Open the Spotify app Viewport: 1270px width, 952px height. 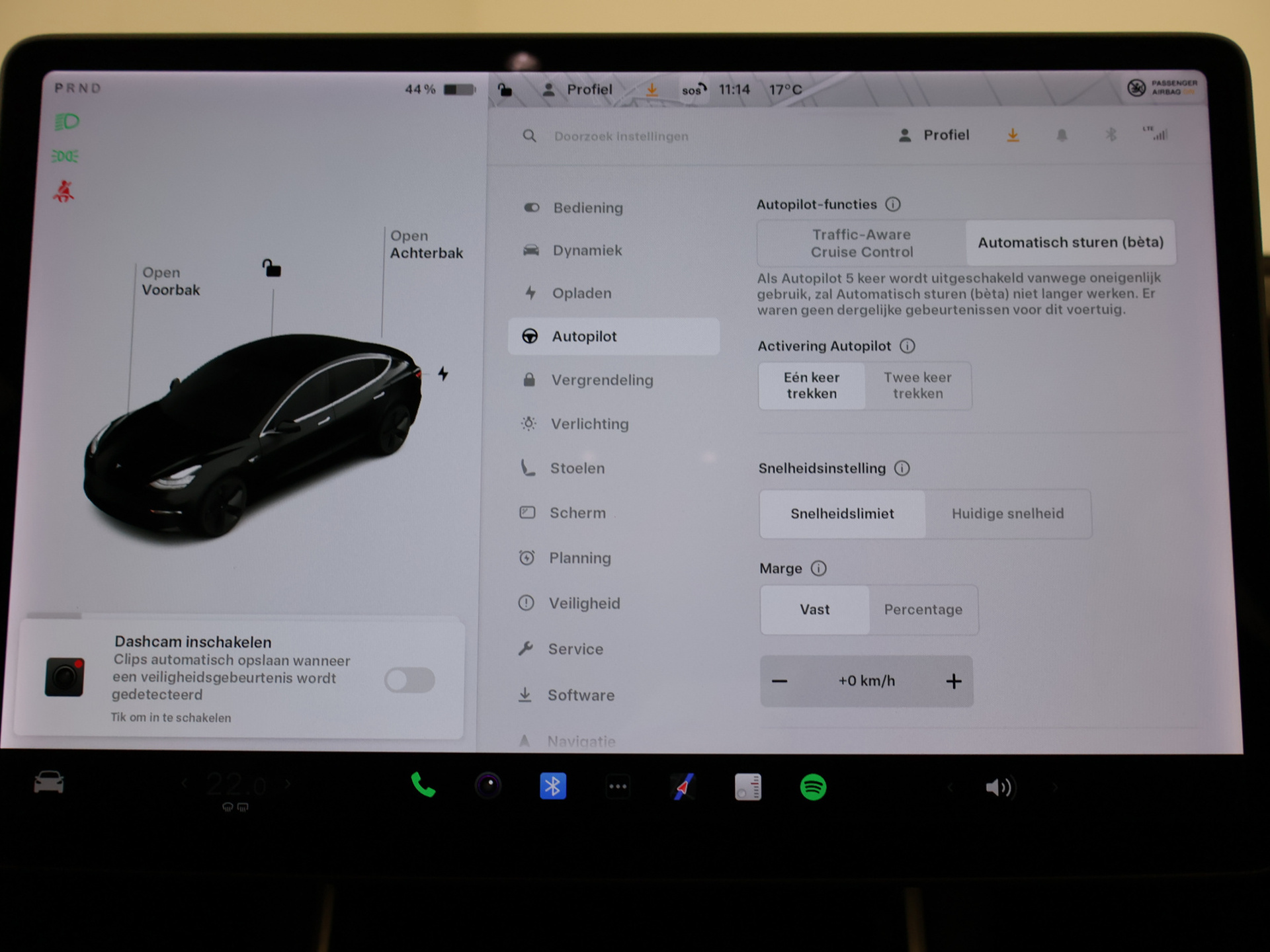813,787
